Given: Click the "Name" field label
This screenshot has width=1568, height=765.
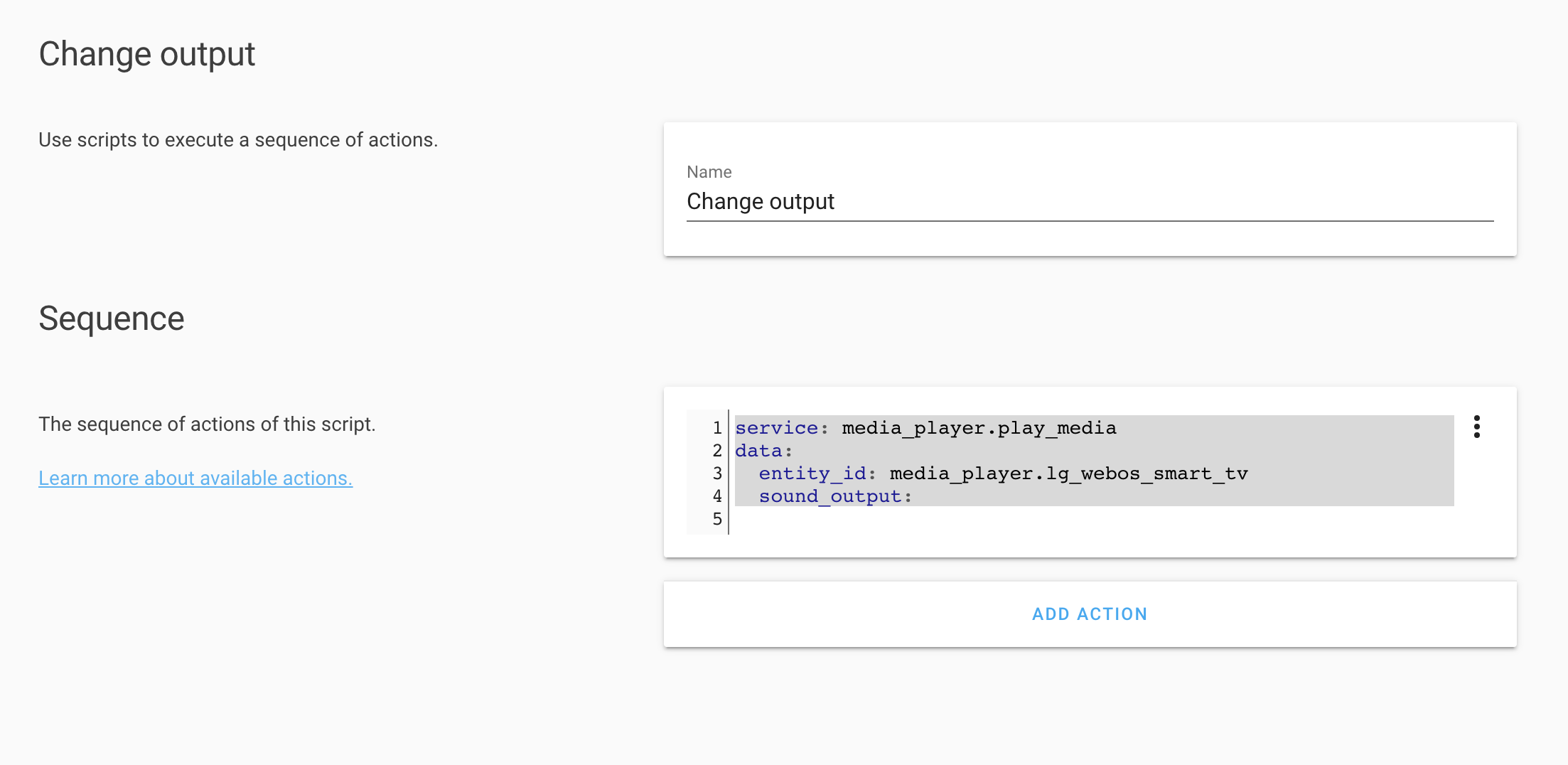Looking at the screenshot, I should tap(709, 172).
